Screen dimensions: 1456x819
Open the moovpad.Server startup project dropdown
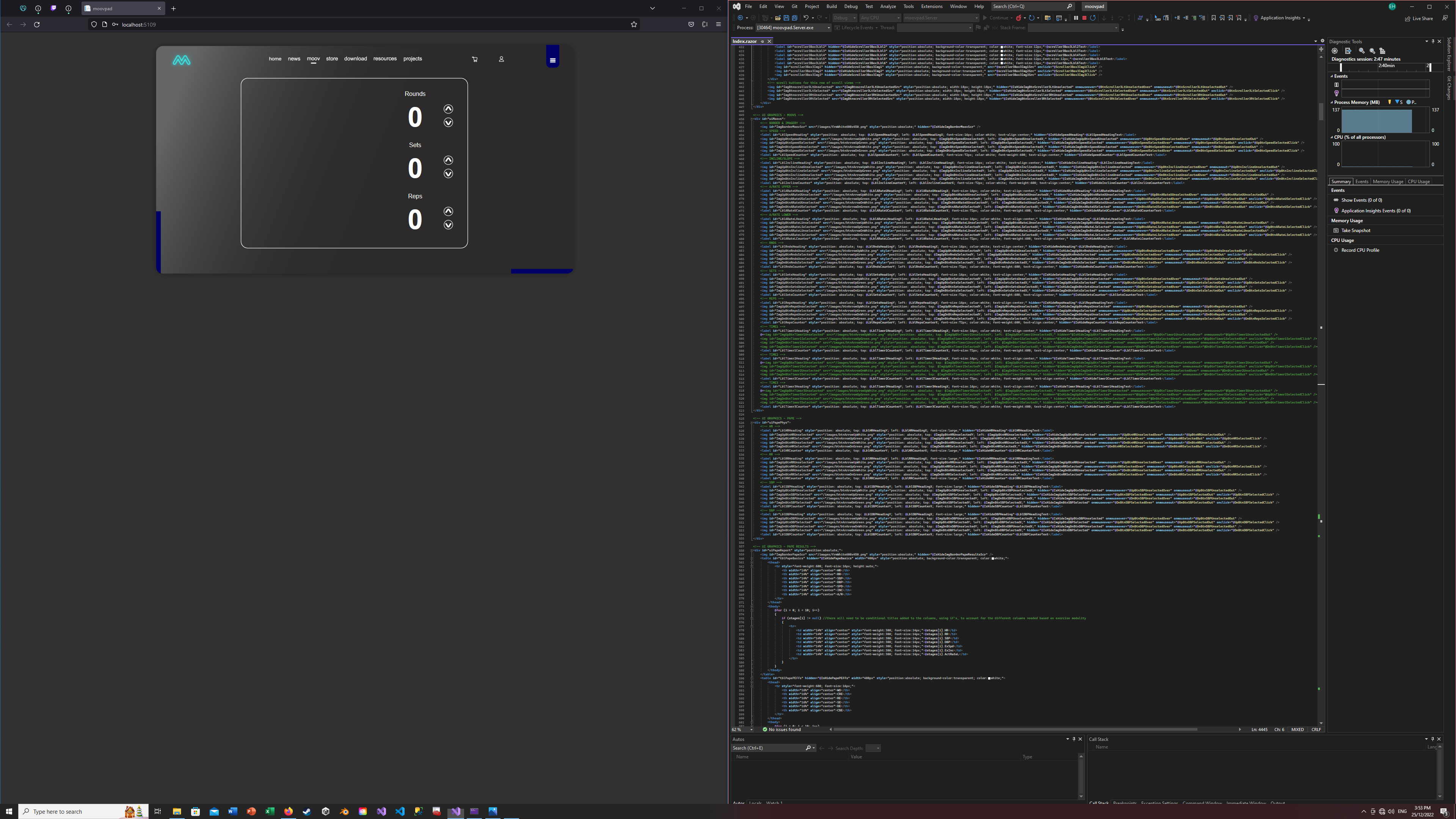[941, 18]
